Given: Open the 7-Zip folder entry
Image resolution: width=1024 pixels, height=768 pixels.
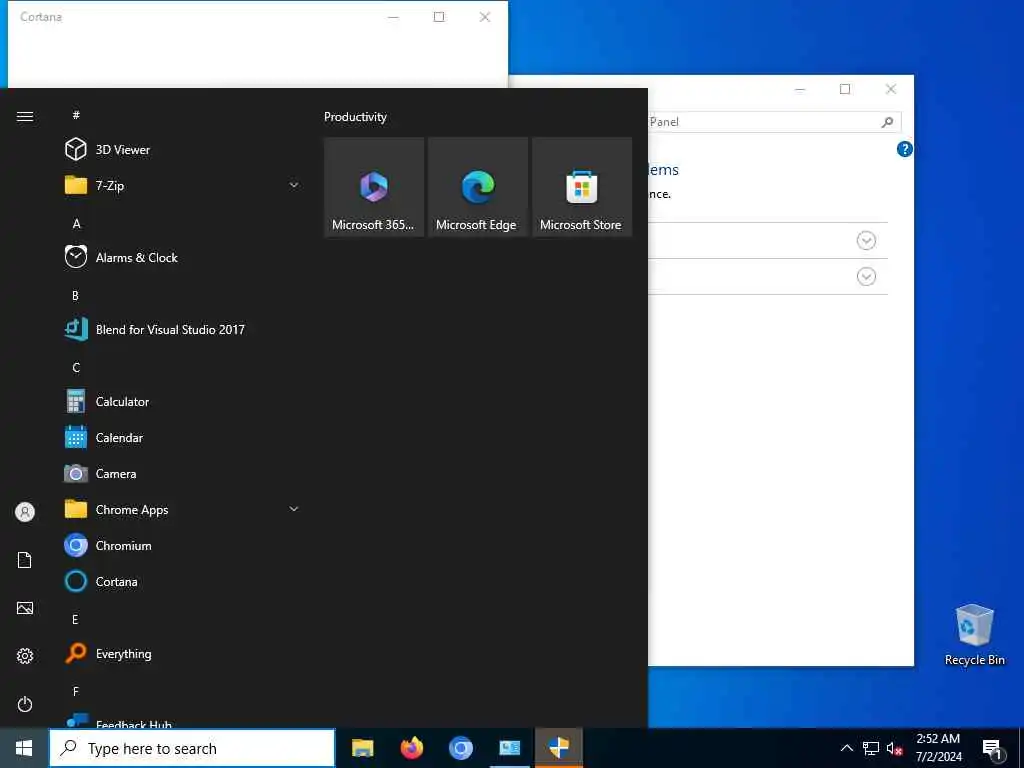Looking at the screenshot, I should click(183, 185).
